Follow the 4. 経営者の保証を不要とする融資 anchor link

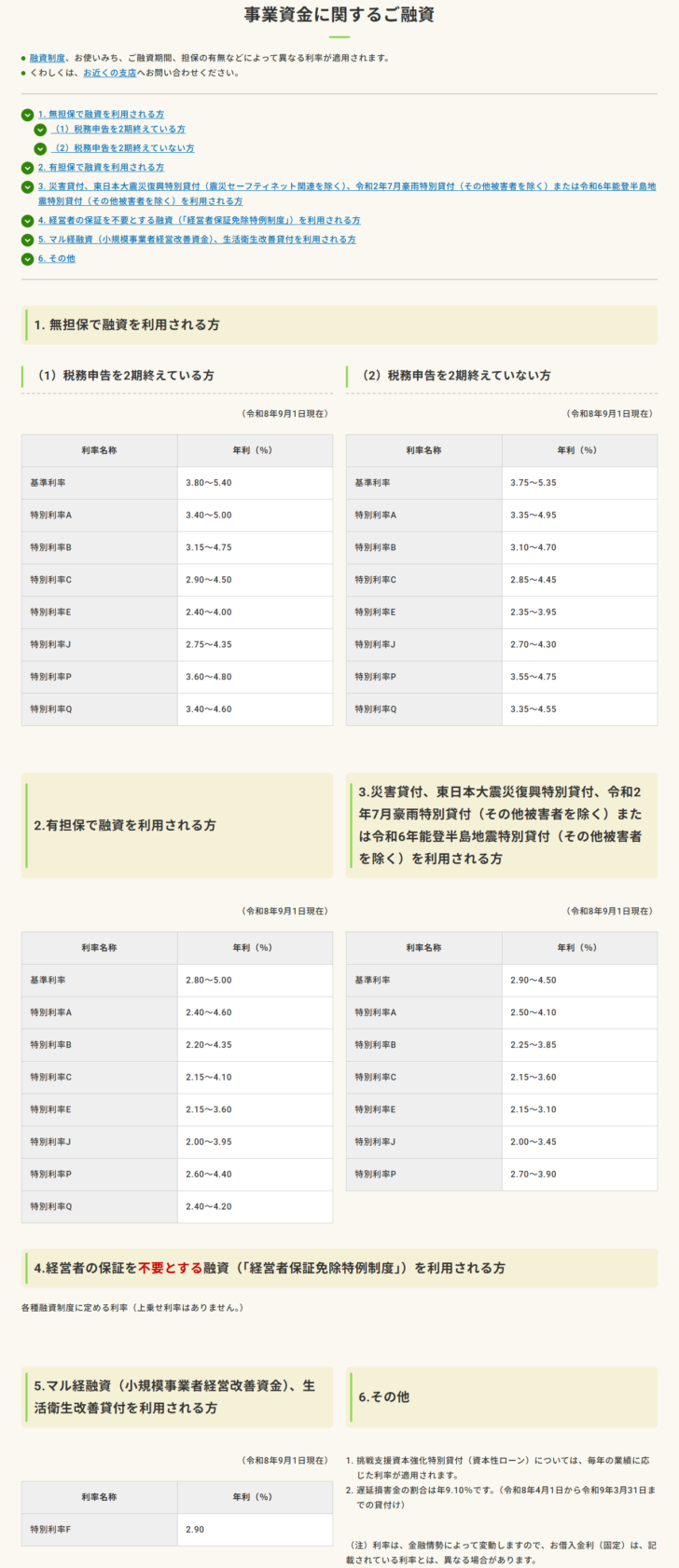point(199,221)
